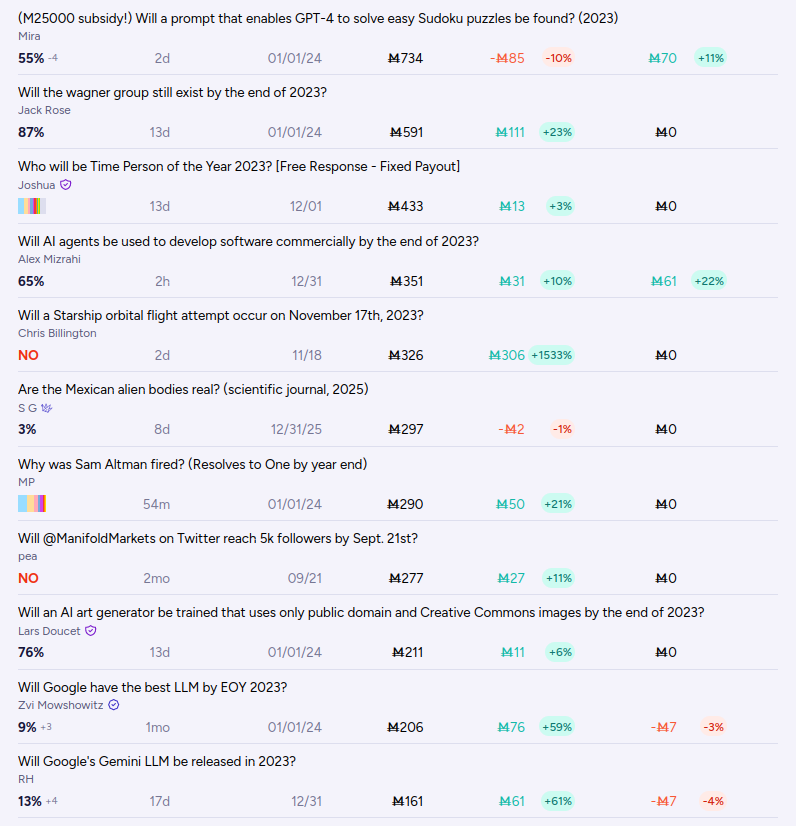Open the AI art generator public domain market
Viewport: 796px width, 826px height.
tap(361, 613)
